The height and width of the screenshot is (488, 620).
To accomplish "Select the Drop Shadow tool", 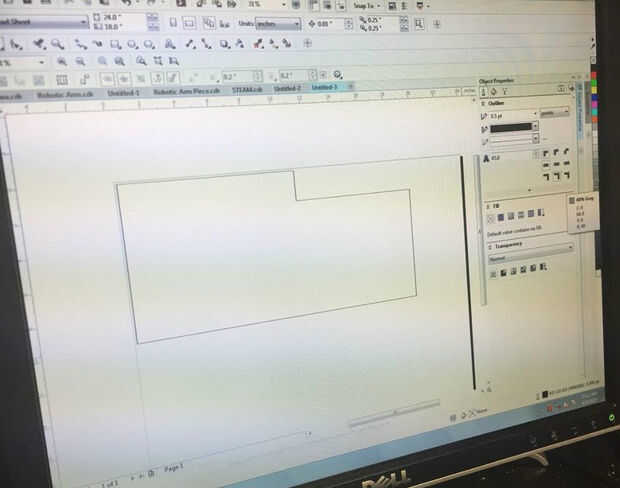I will click(225, 44).
